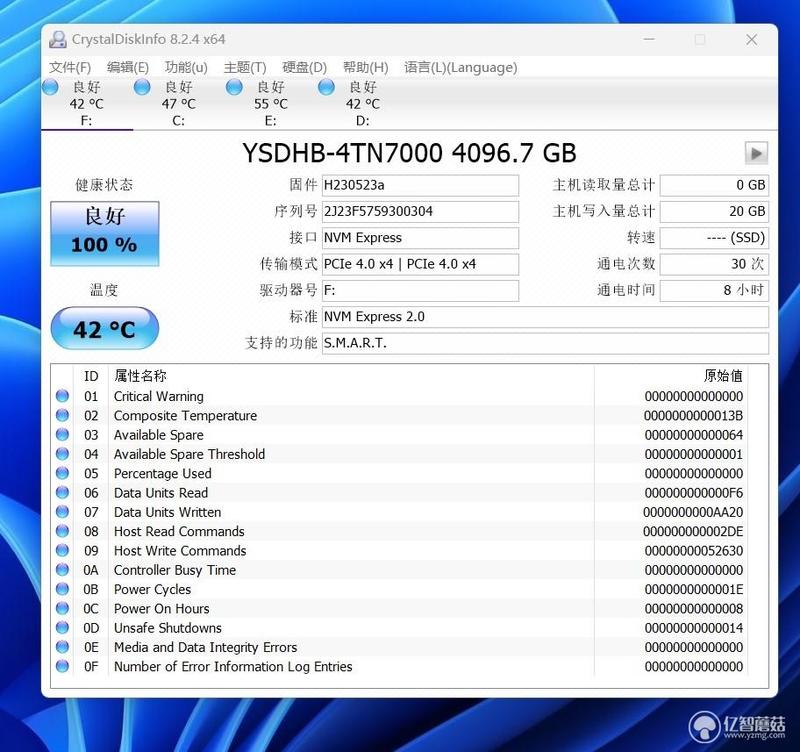The width and height of the screenshot is (800, 752).
Task: Open the 主题(T) menu
Action: click(245, 67)
